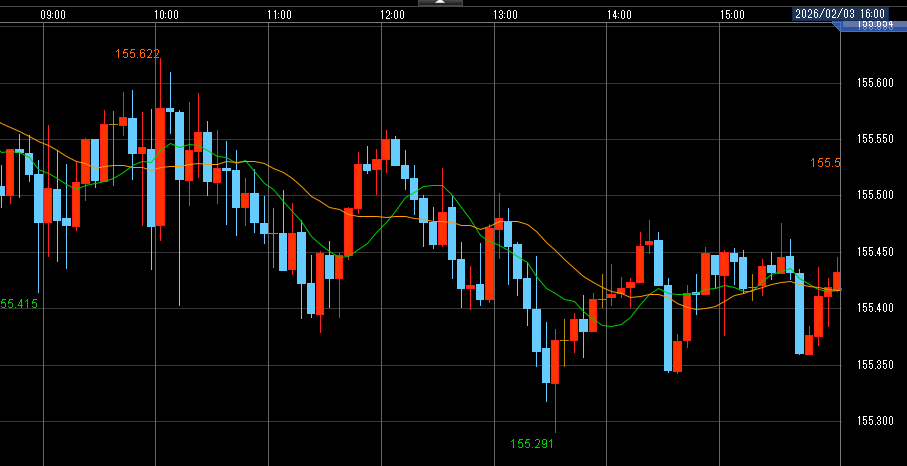Click the 10:00 time axis label

[167, 15]
